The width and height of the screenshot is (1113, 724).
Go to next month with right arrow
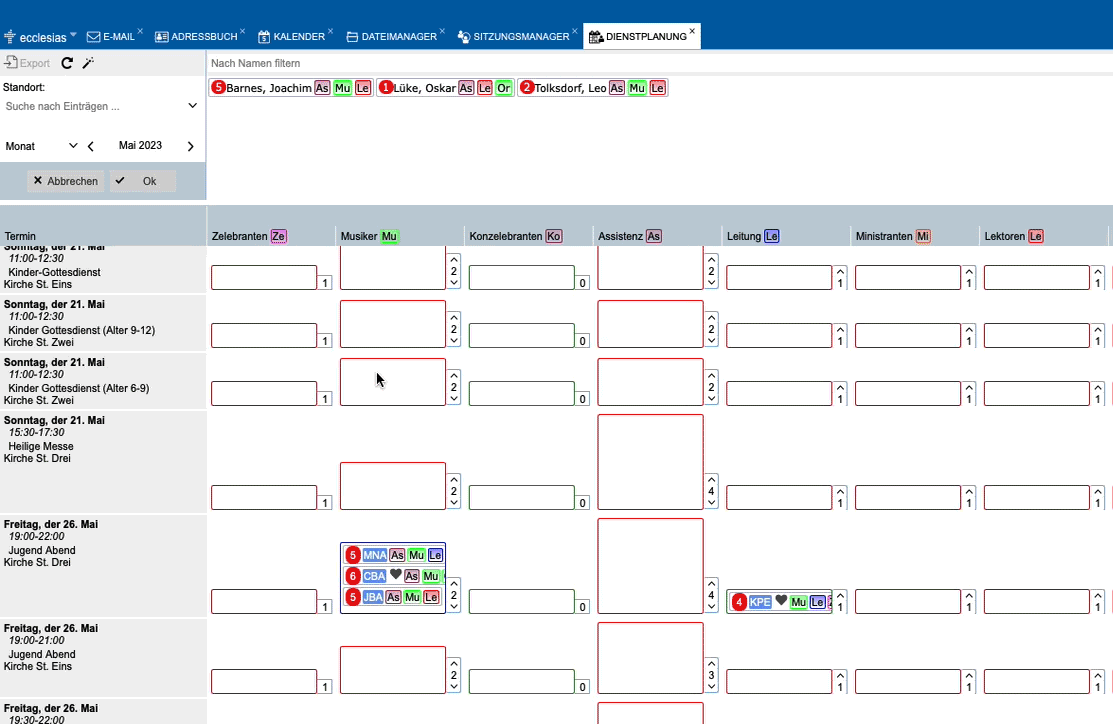tap(190, 146)
